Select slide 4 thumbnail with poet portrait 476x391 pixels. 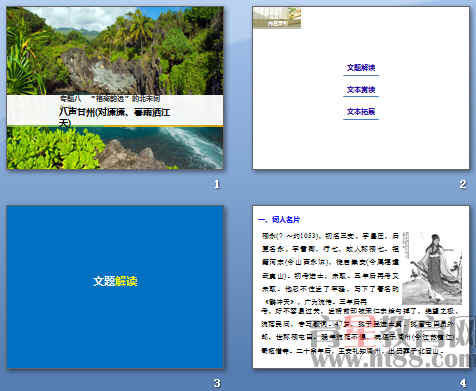pos(361,287)
